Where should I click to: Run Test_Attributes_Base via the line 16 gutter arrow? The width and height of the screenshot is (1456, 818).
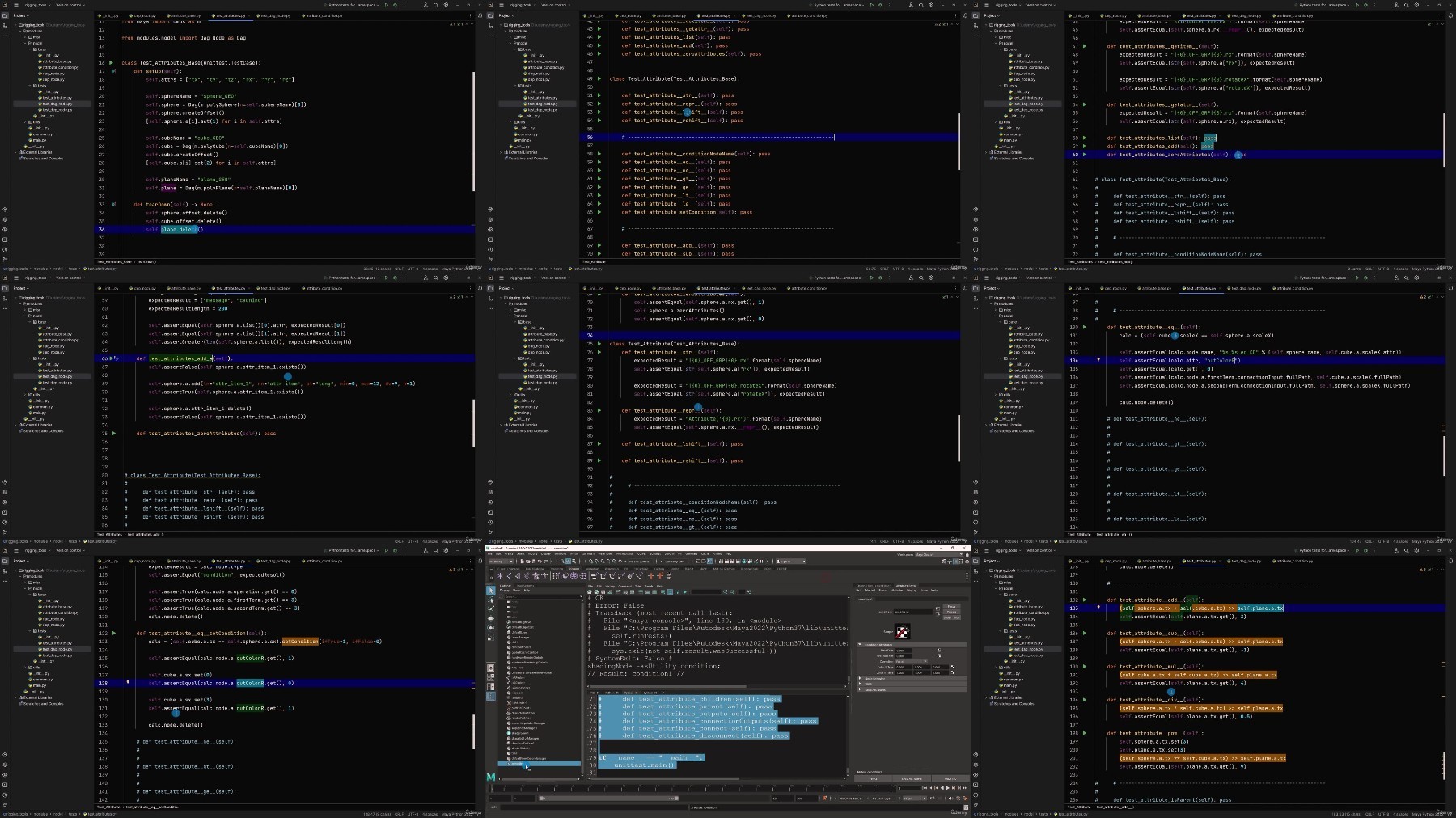click(111, 62)
